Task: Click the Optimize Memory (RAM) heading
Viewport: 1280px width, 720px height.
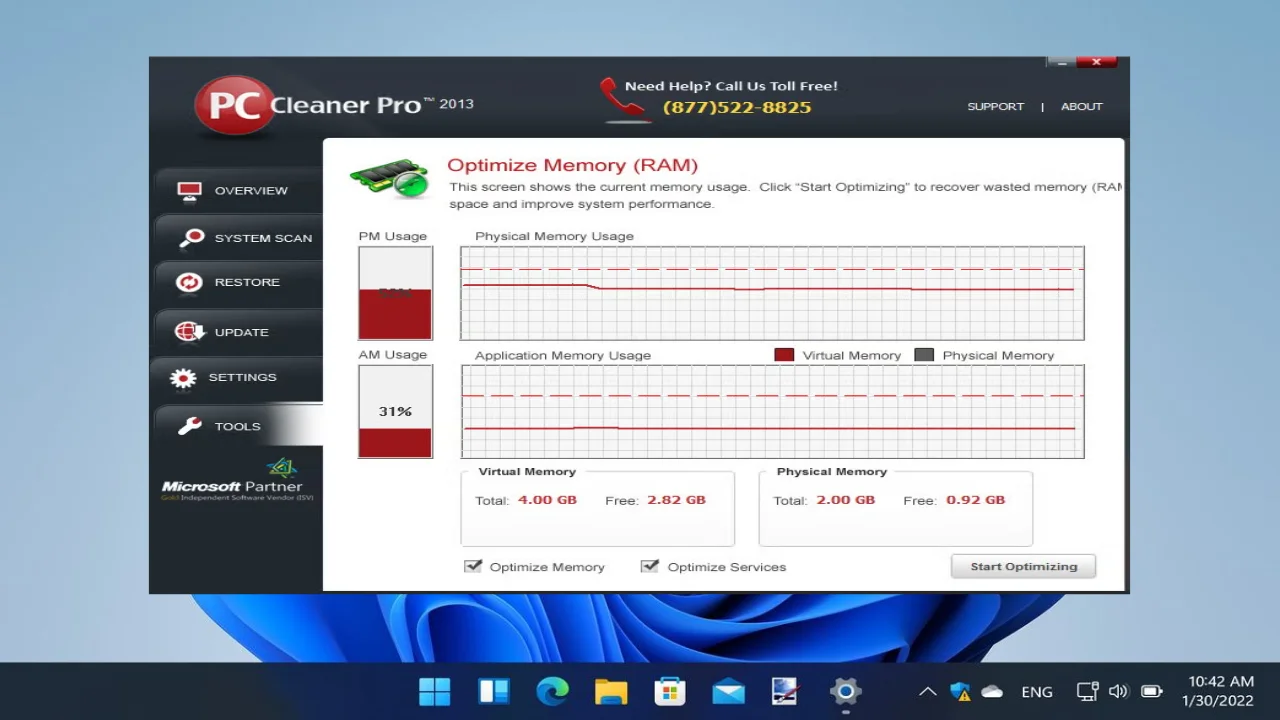Action: 572,165
